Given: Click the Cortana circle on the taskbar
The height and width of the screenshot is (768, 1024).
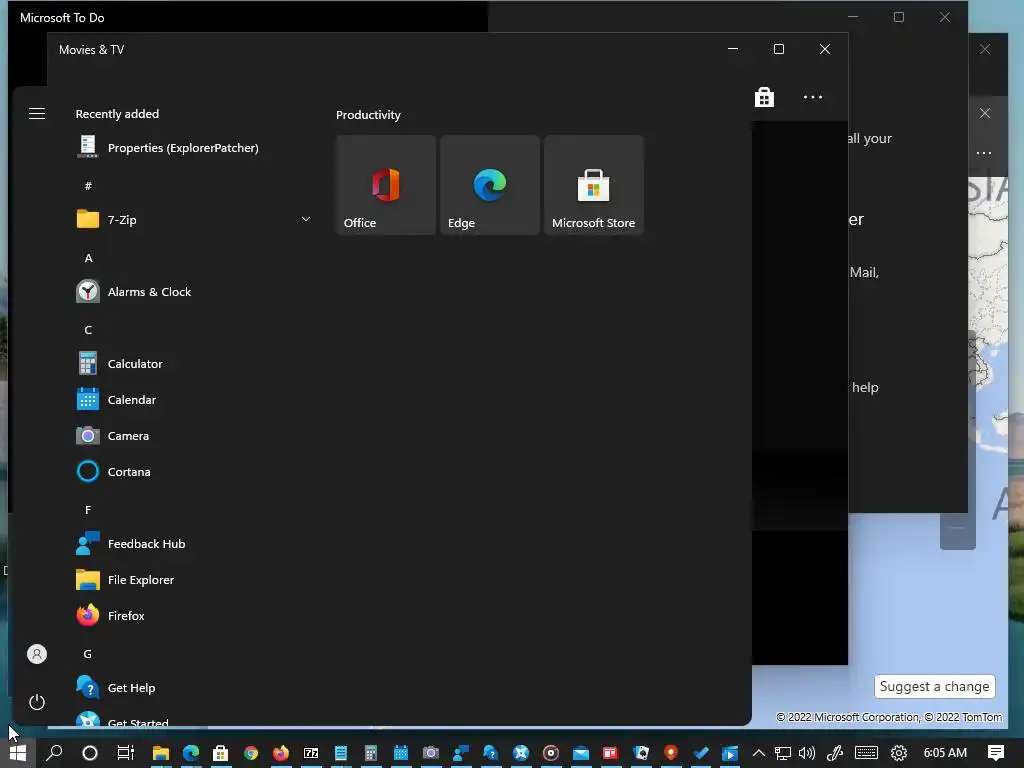Looking at the screenshot, I should [x=89, y=753].
